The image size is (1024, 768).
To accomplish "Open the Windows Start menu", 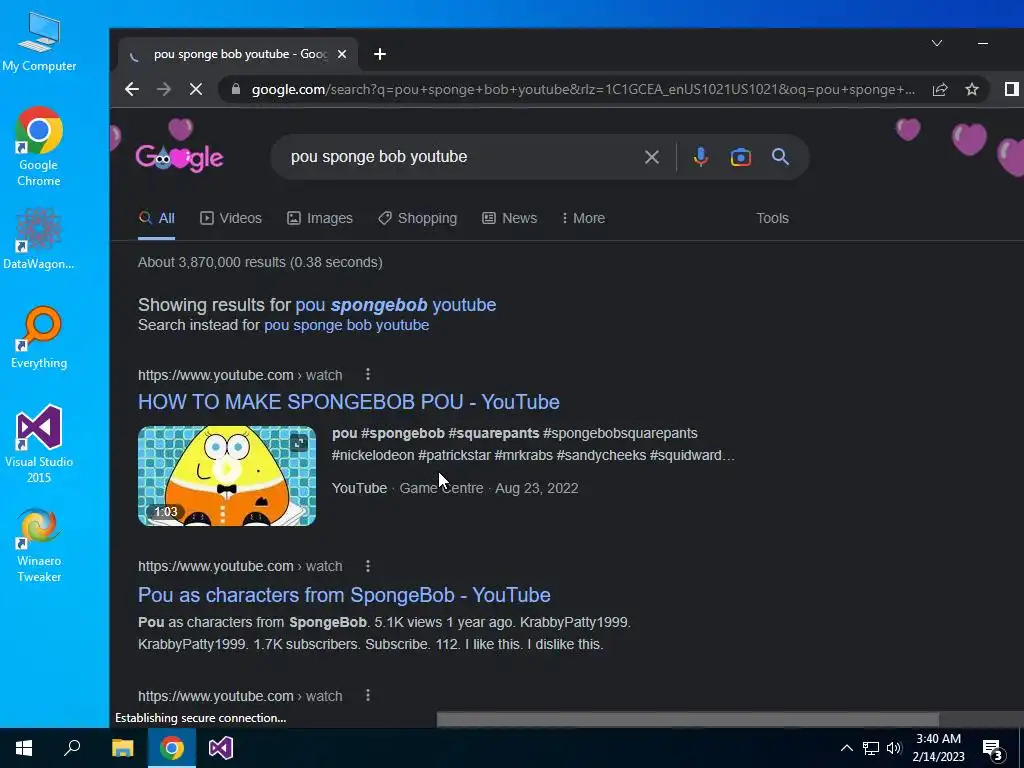I will pos(24,748).
